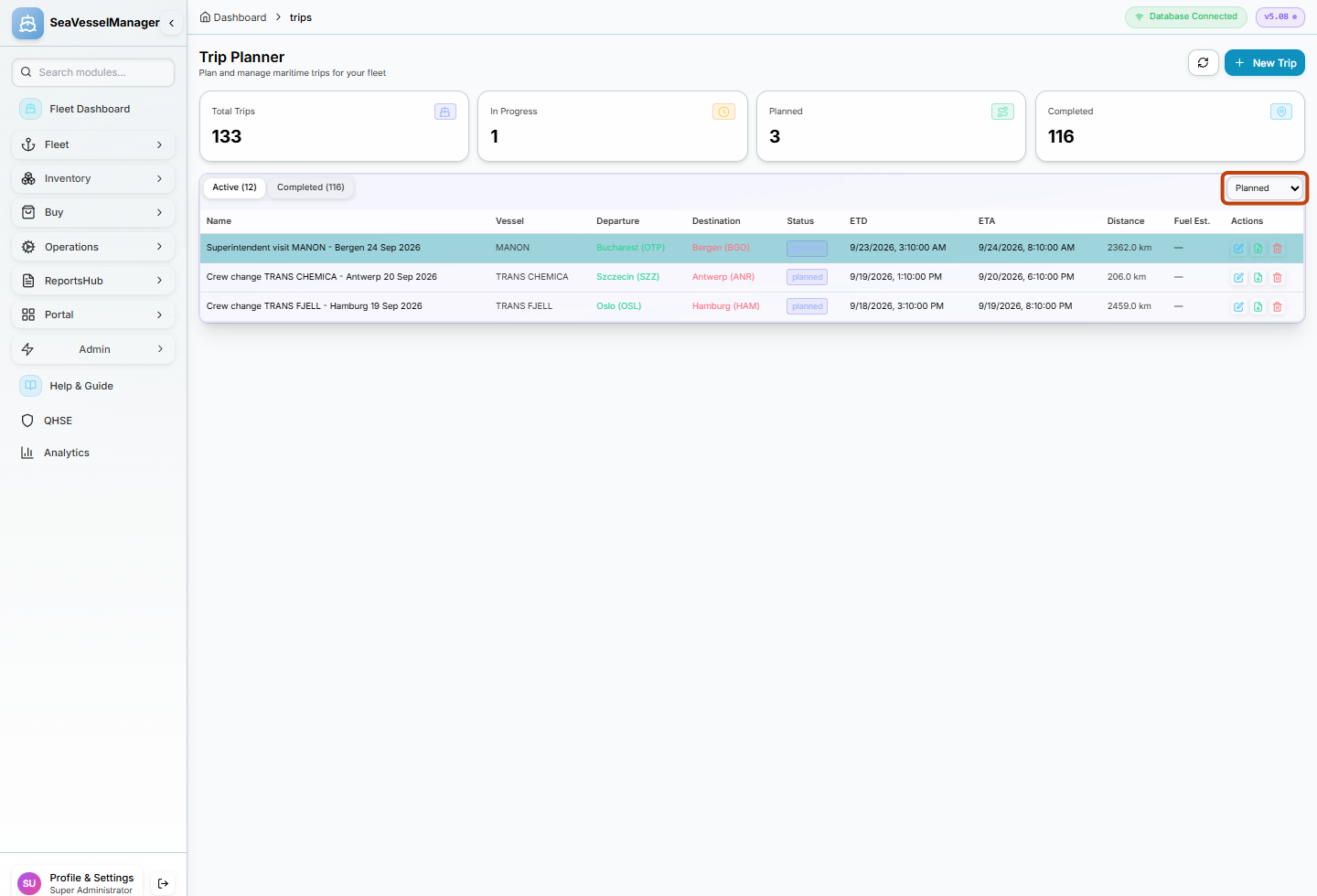Open the QHSE module
Viewport: 1317px width, 896px height.
pyautogui.click(x=92, y=421)
